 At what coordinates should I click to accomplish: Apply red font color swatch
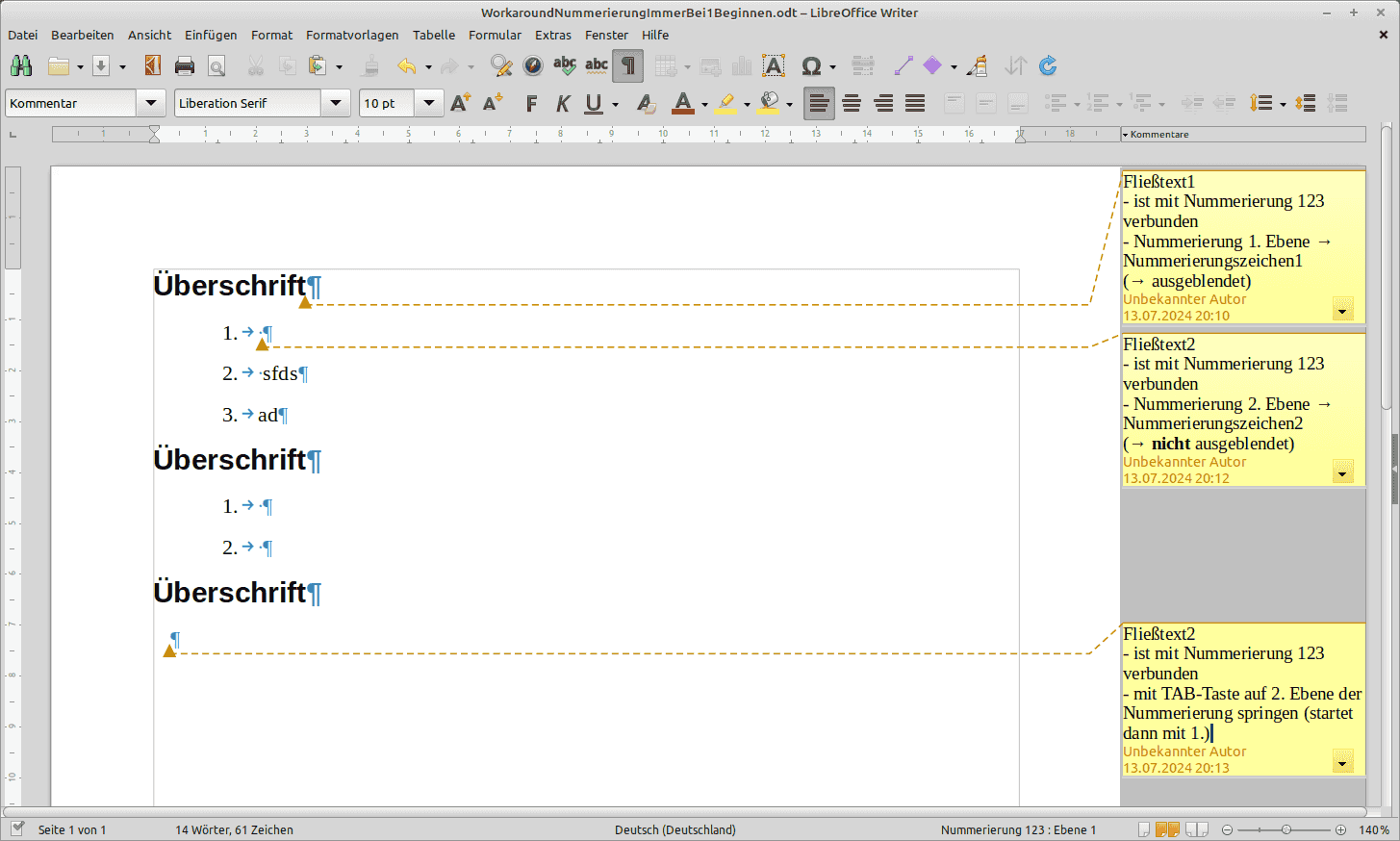[683, 103]
